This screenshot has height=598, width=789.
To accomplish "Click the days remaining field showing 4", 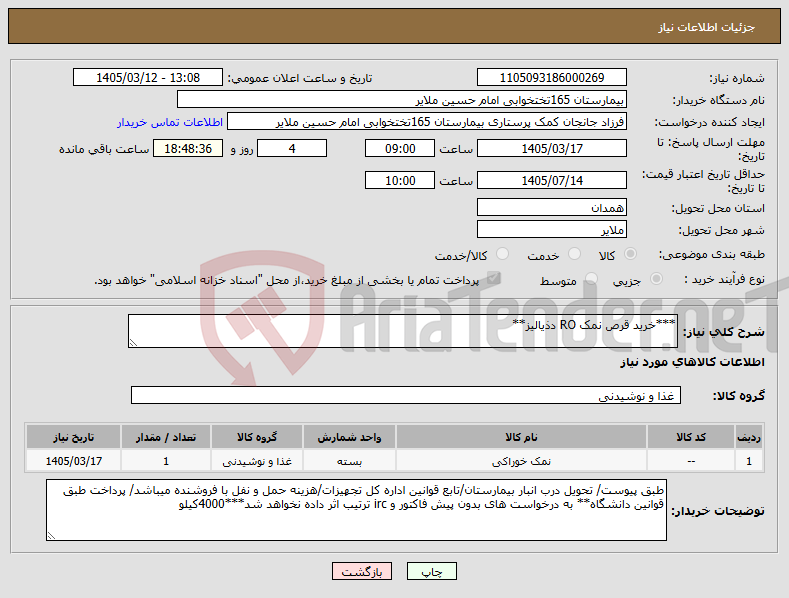I will 292,148.
